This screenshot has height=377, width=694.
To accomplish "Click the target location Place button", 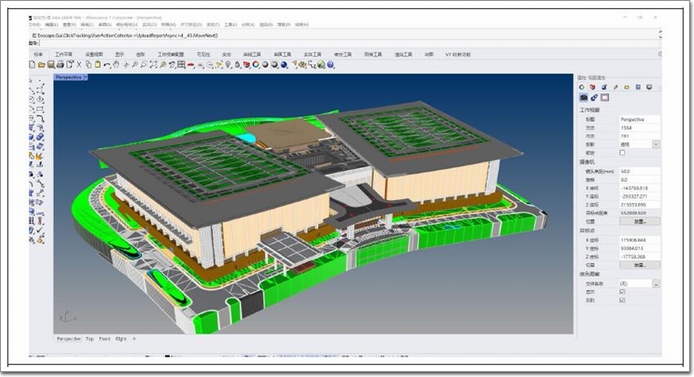I will coord(640,265).
